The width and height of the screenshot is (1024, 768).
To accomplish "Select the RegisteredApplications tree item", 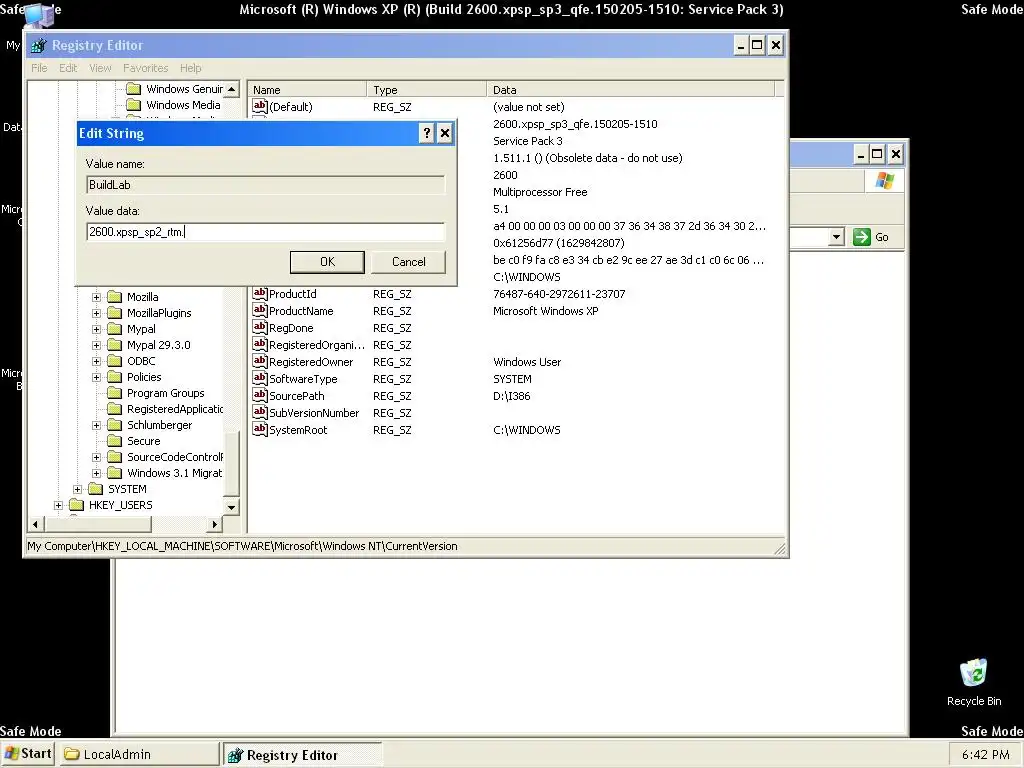I will point(174,409).
